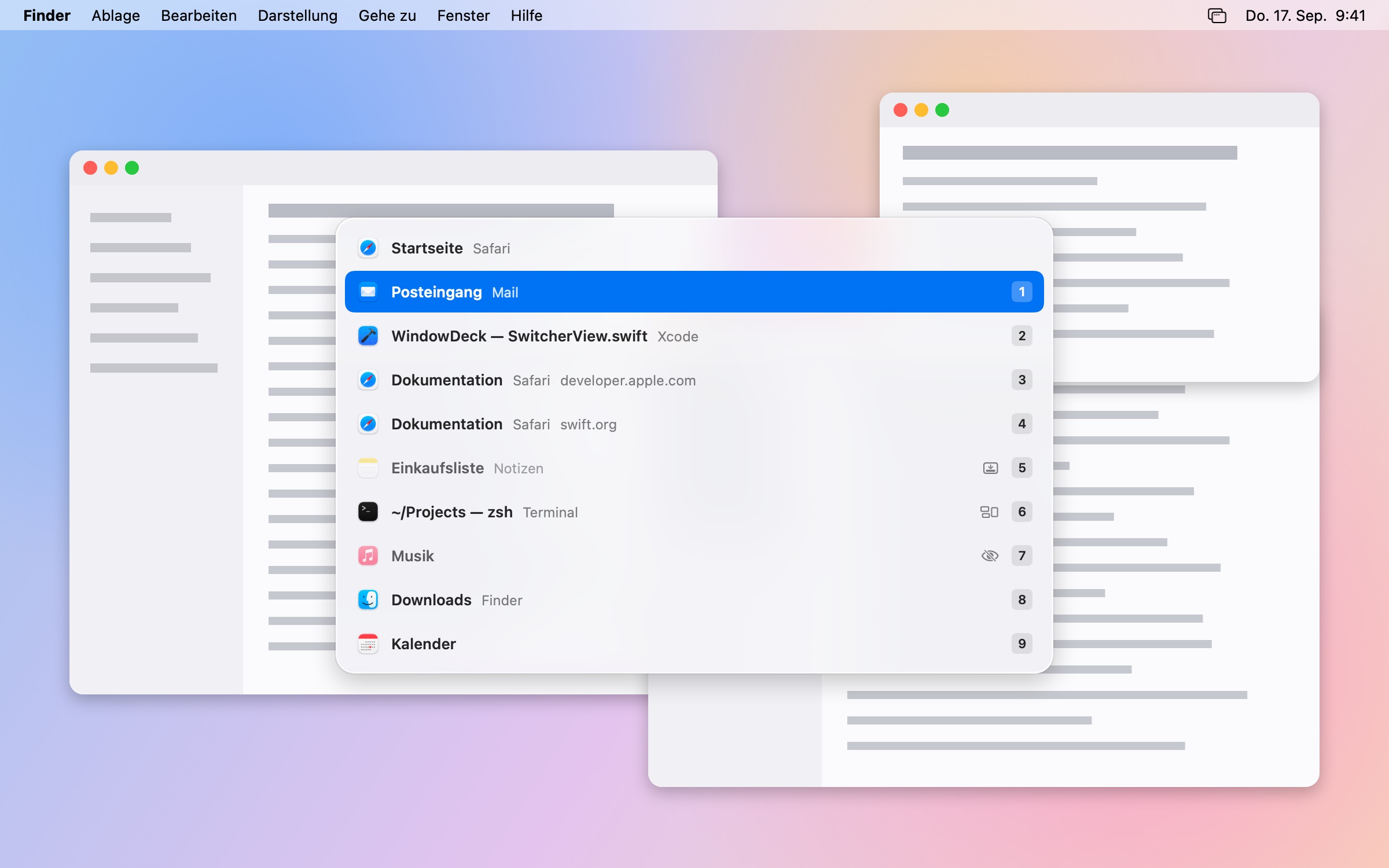
Task: Click shortcut badge 9 in Kalender row
Action: 1022,643
